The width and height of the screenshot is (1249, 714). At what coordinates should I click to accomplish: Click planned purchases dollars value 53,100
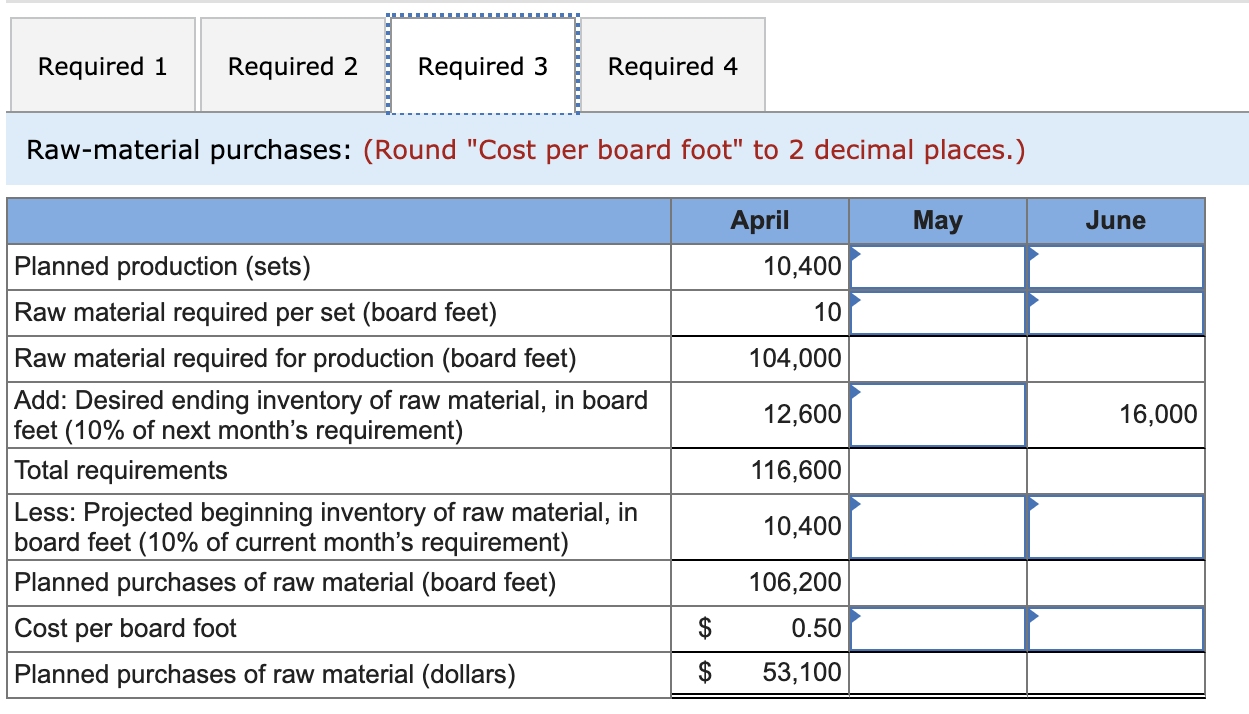tap(760, 675)
